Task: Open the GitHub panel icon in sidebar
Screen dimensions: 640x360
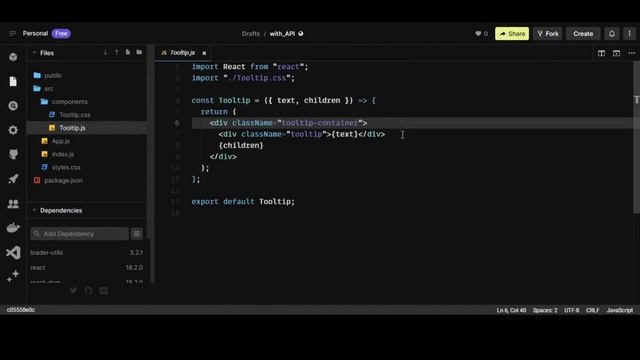Action: tap(13, 154)
